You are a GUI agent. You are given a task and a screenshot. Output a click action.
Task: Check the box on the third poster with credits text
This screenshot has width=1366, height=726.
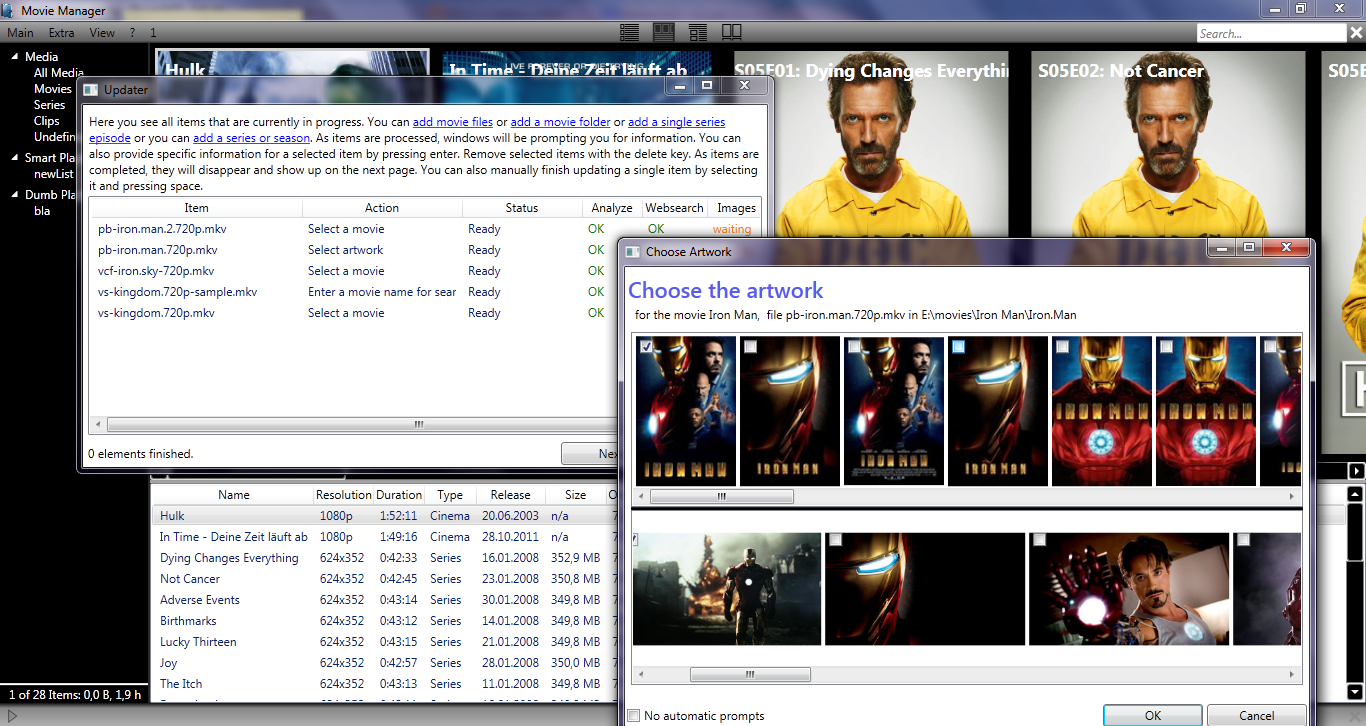pyautogui.click(x=854, y=346)
